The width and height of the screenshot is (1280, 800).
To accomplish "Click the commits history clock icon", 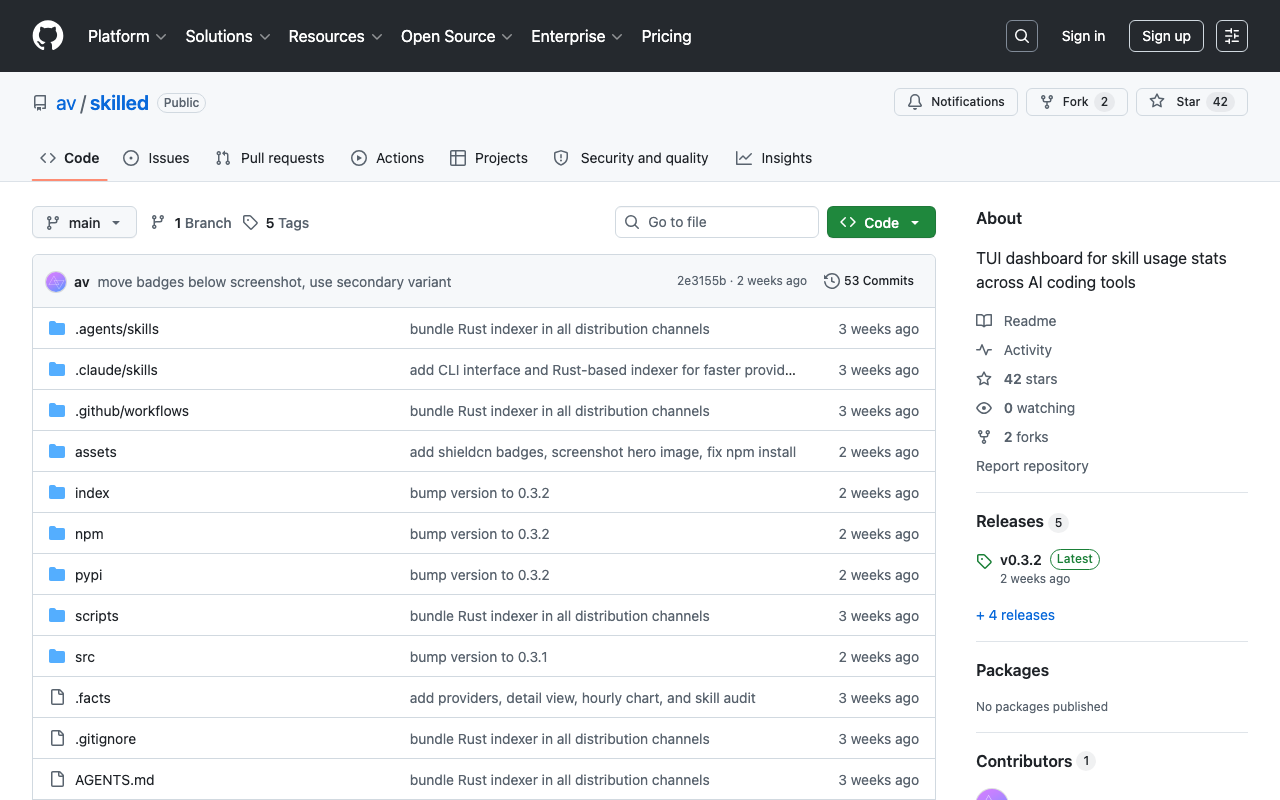I will click(831, 281).
